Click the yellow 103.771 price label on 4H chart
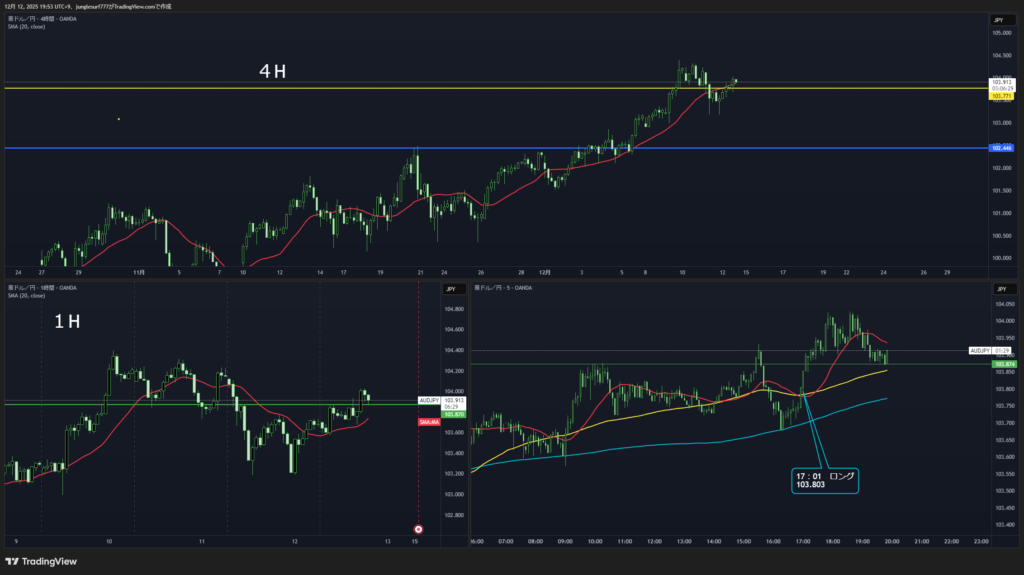Screen dimensions: 1024x575 point(1001,96)
